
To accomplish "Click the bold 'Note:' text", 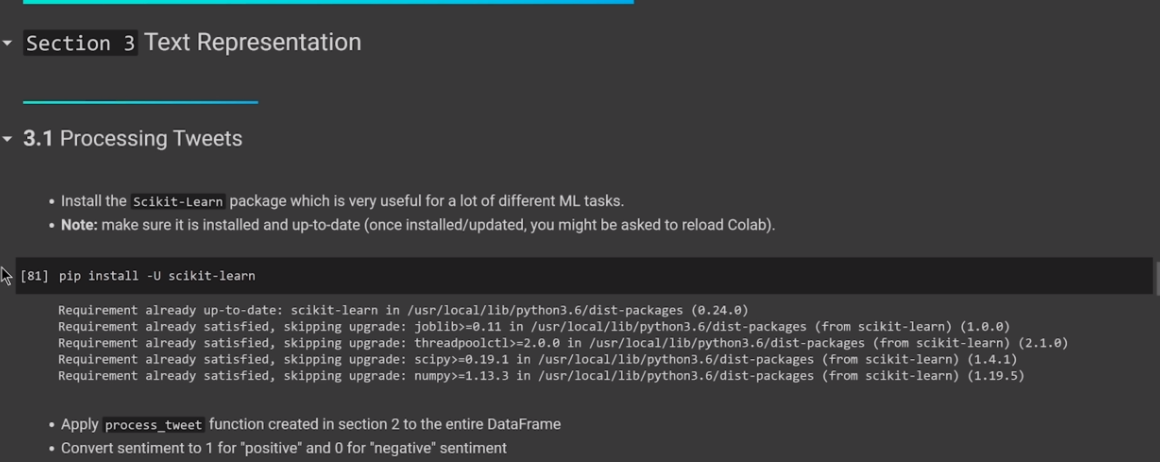I will pyautogui.click(x=78, y=225).
